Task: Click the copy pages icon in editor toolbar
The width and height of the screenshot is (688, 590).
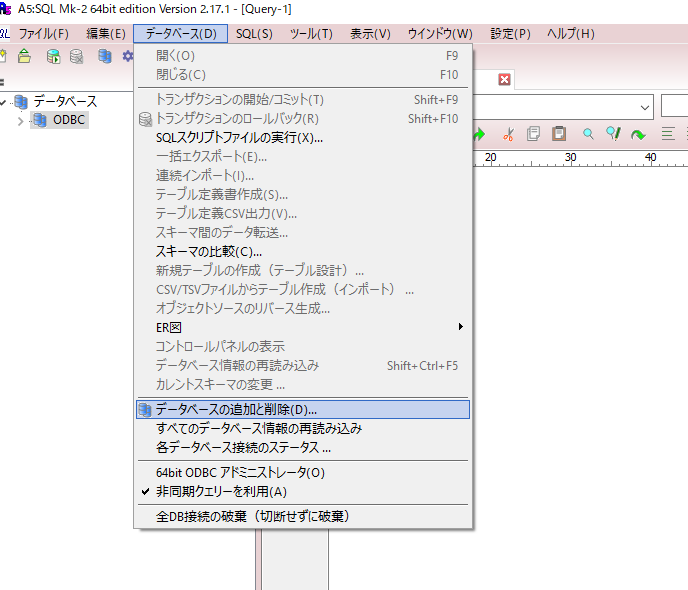Action: [x=533, y=134]
